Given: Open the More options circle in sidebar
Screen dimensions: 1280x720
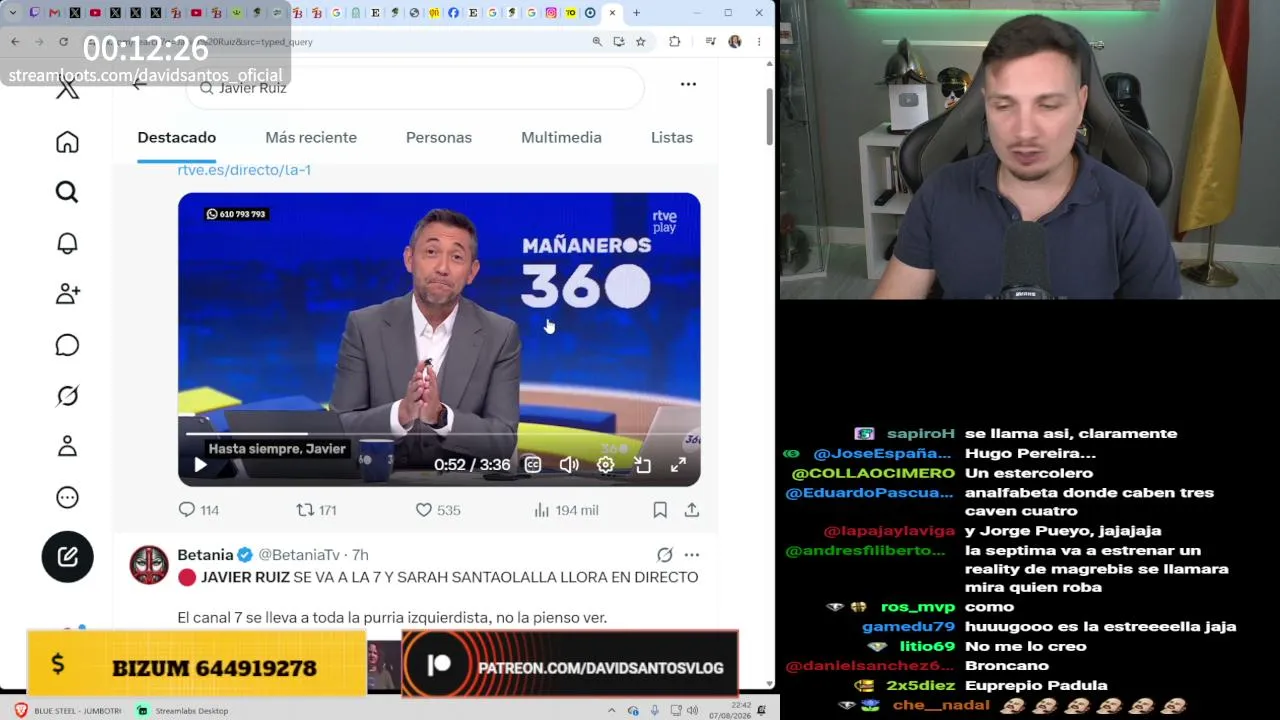Looking at the screenshot, I should pos(67,497).
